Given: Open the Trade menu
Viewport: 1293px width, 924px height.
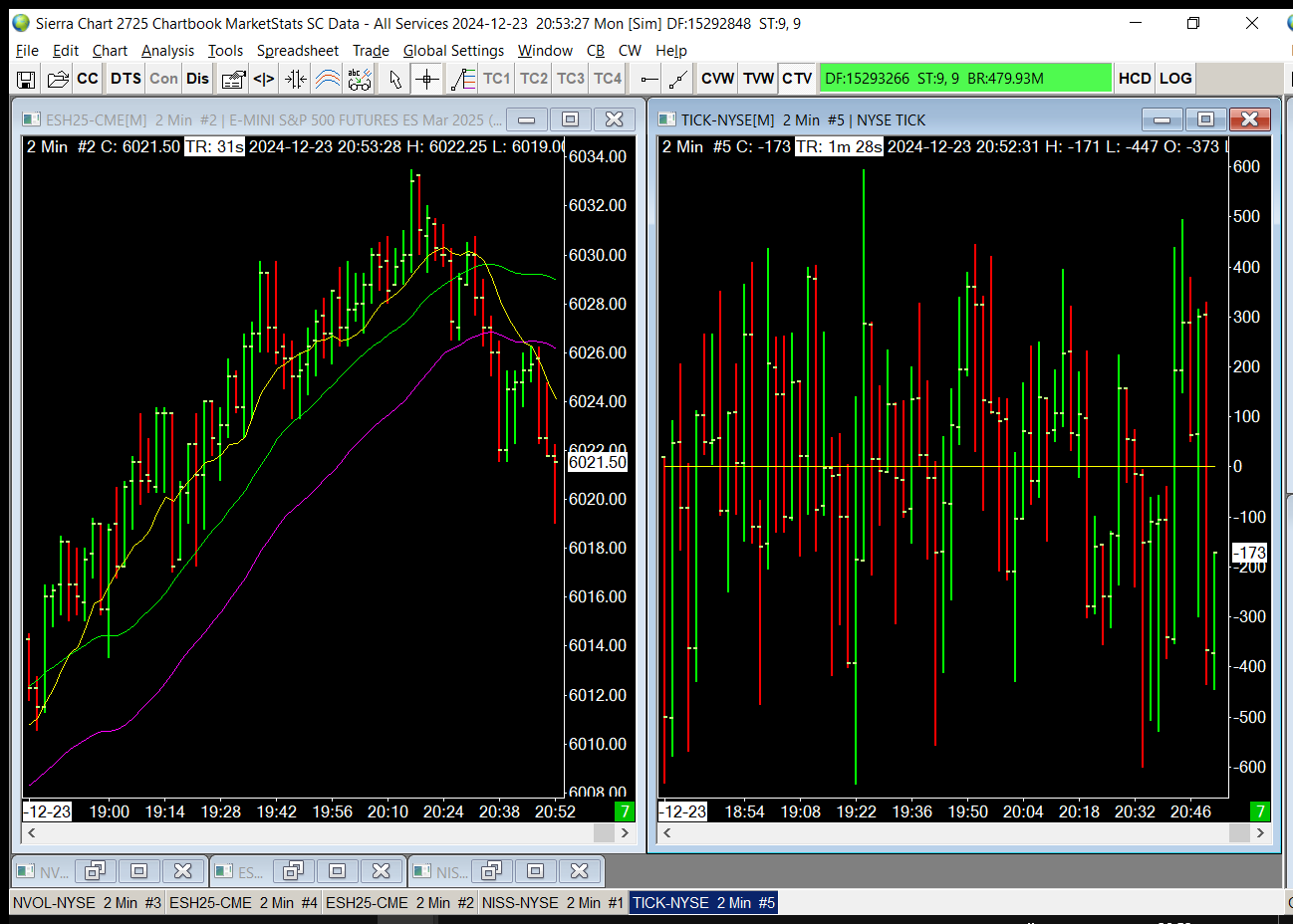Looking at the screenshot, I should tap(371, 51).
